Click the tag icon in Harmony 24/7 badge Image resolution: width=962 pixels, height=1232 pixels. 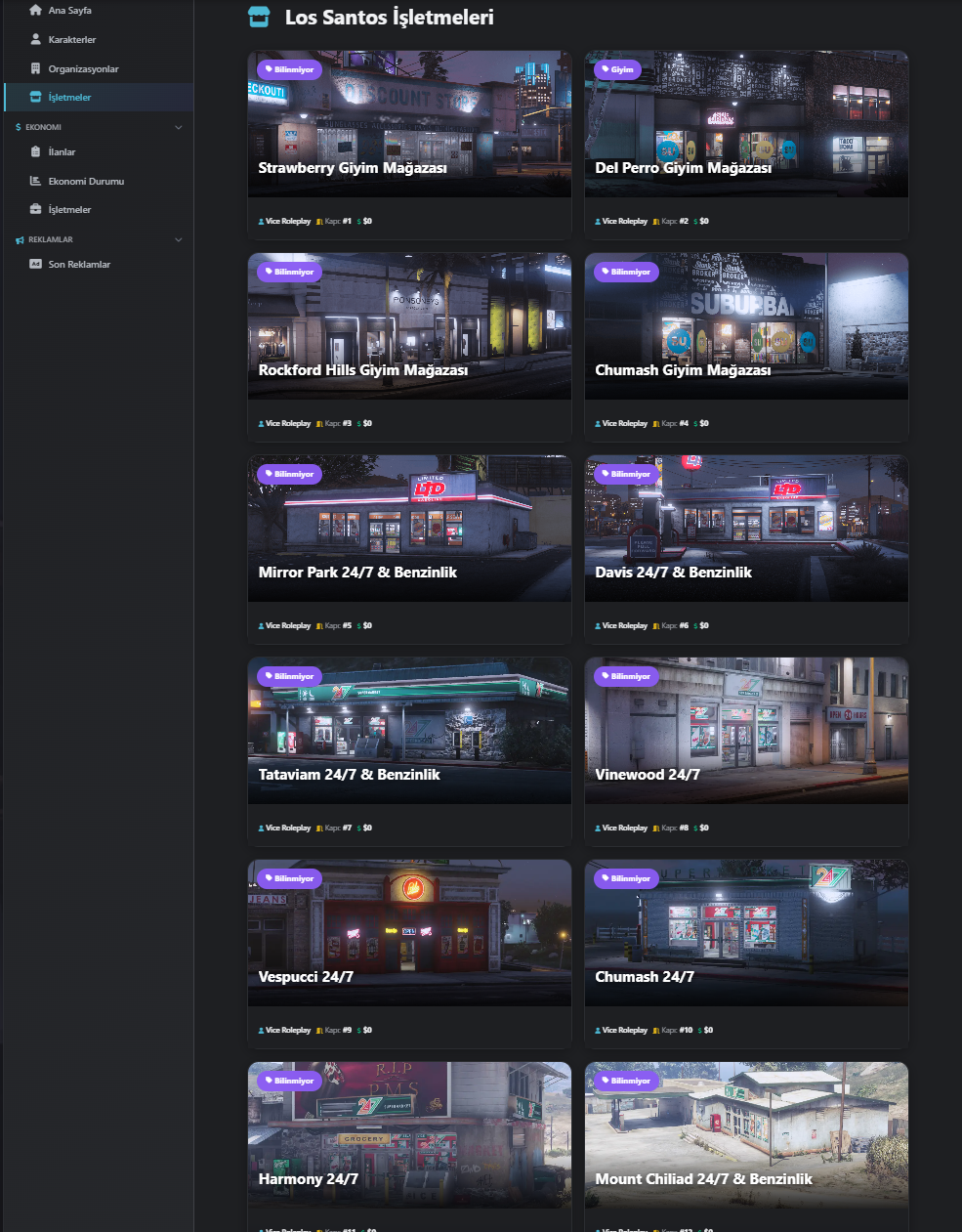[x=269, y=1081]
